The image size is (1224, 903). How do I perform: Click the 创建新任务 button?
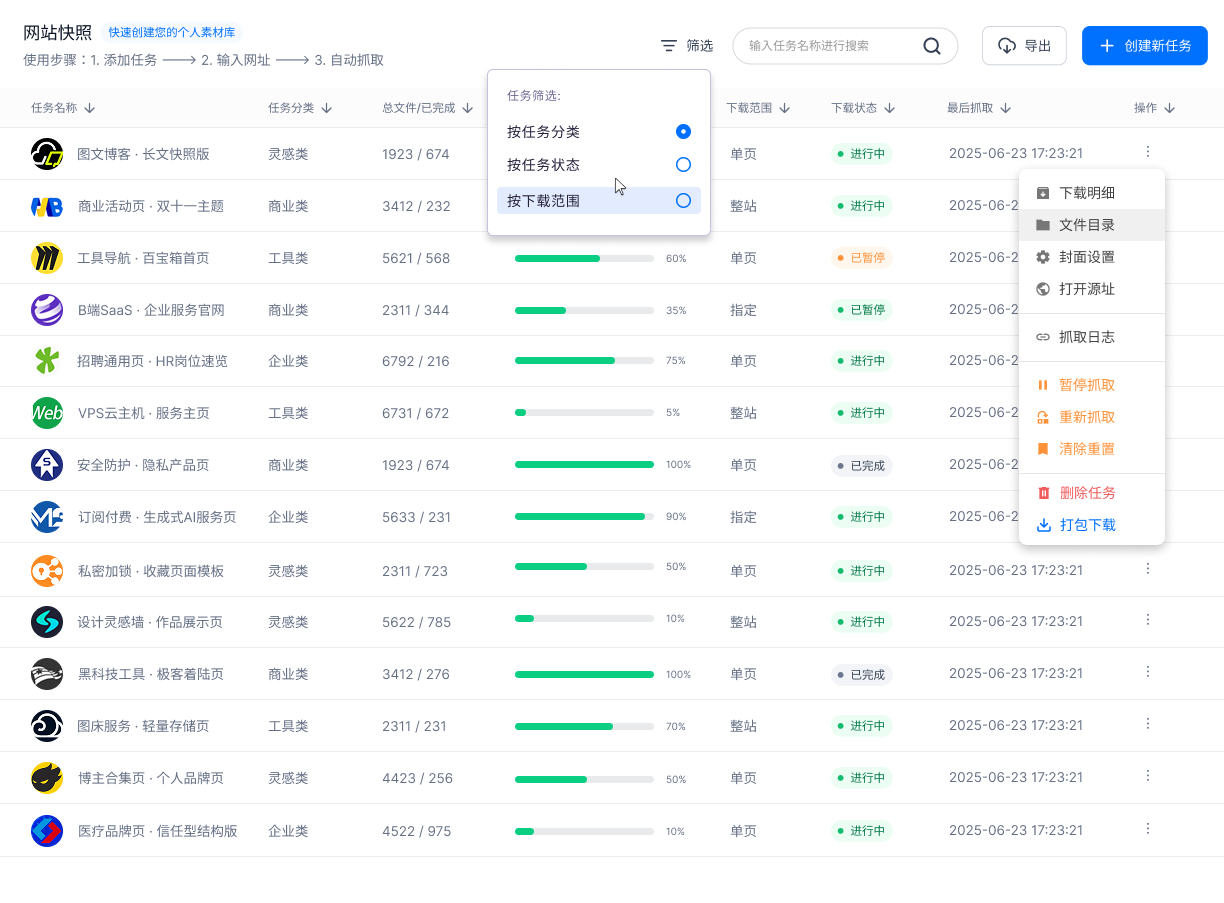pyautogui.click(x=1145, y=46)
